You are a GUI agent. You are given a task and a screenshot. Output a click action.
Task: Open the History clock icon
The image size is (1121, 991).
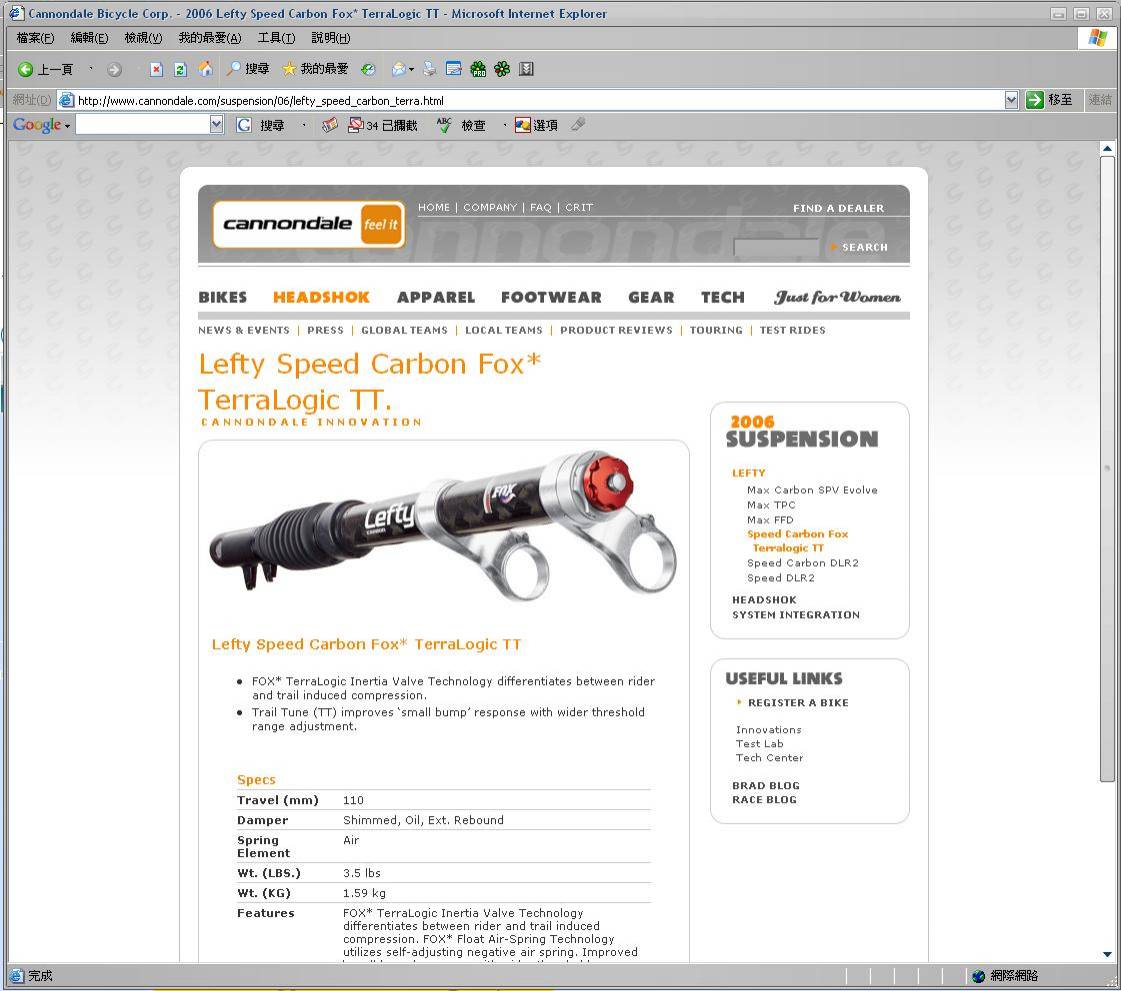(x=367, y=69)
